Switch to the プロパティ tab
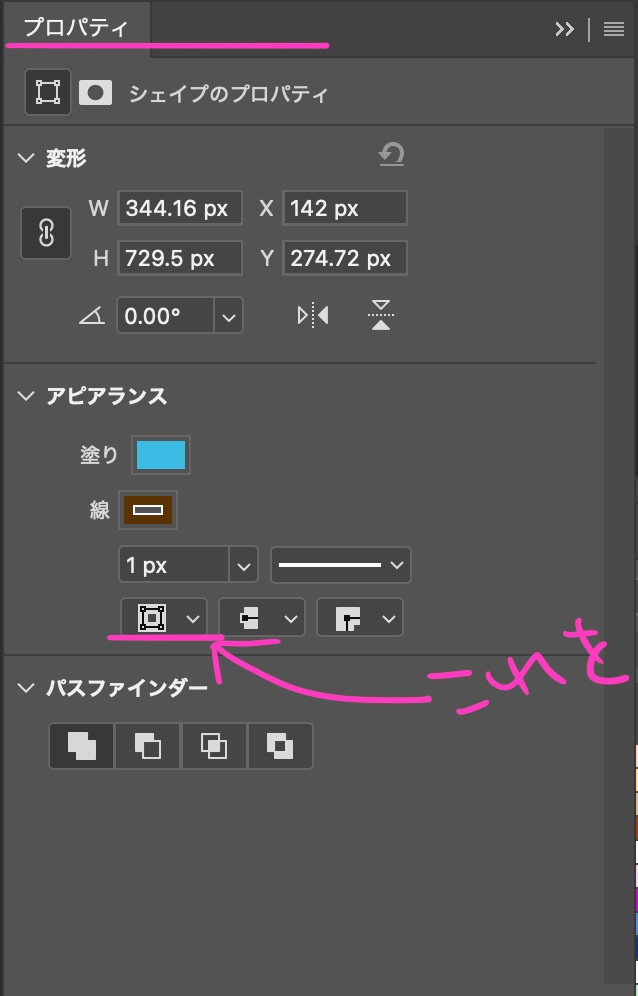The image size is (638, 996). pos(76,28)
